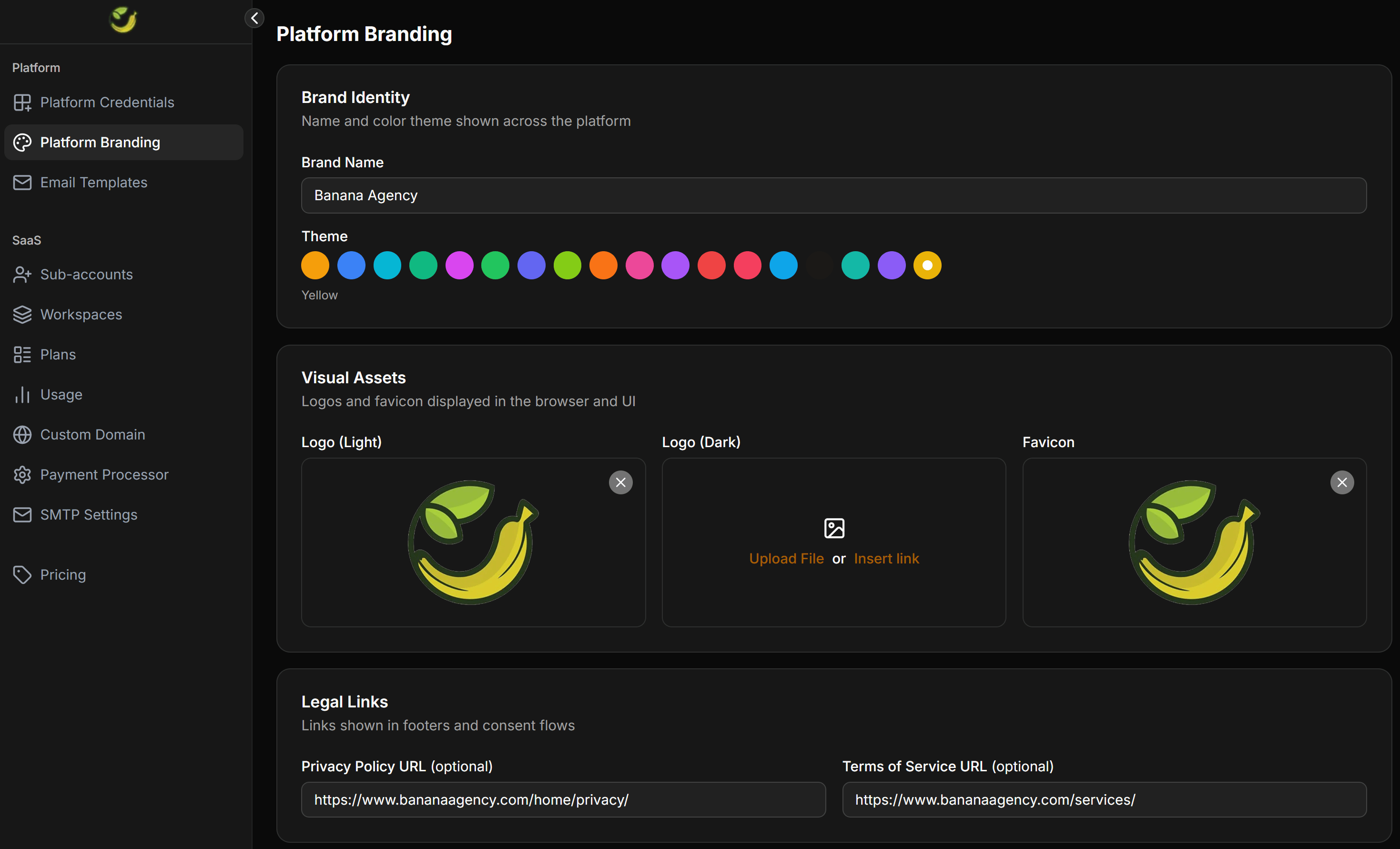
Task: Click the 'Legal Links' heading
Action: 345,702
